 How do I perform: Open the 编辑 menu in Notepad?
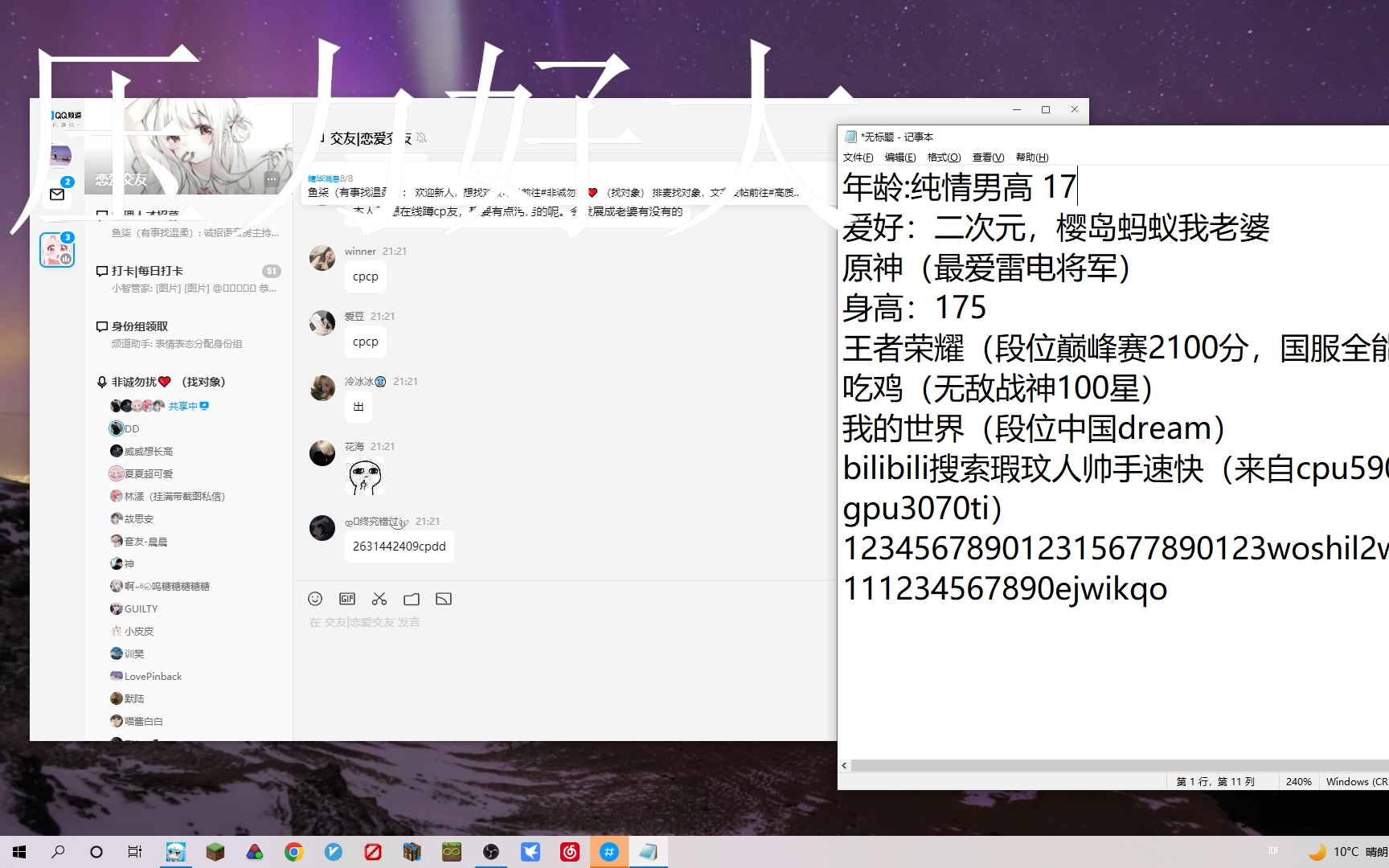(900, 157)
